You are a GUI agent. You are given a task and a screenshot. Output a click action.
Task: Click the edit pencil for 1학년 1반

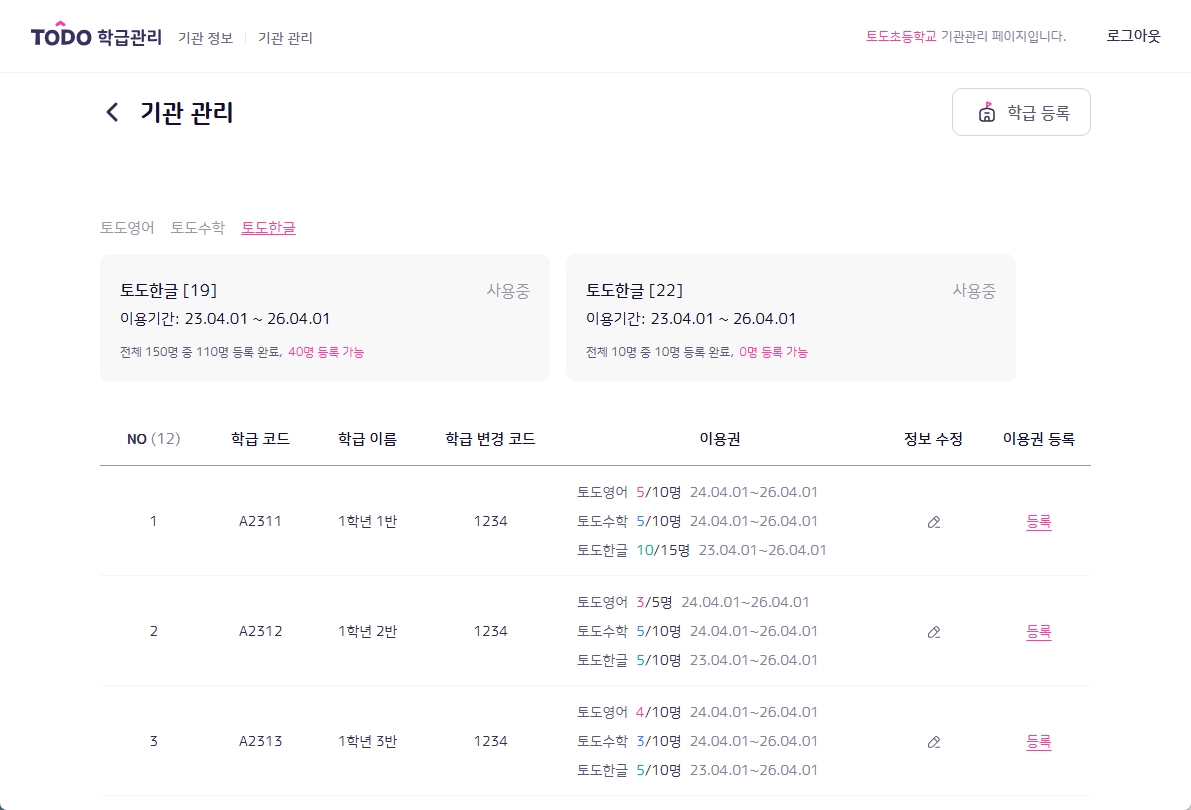(934, 522)
